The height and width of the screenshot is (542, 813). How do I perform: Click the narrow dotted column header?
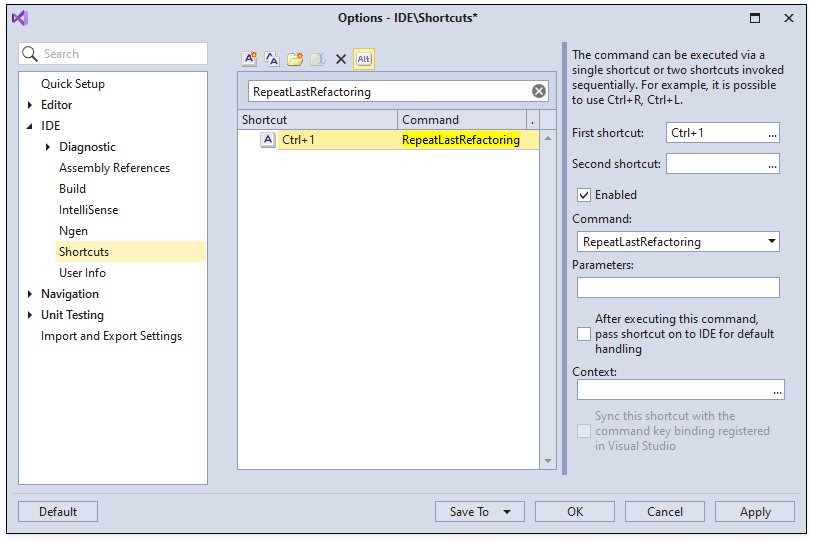[533, 120]
